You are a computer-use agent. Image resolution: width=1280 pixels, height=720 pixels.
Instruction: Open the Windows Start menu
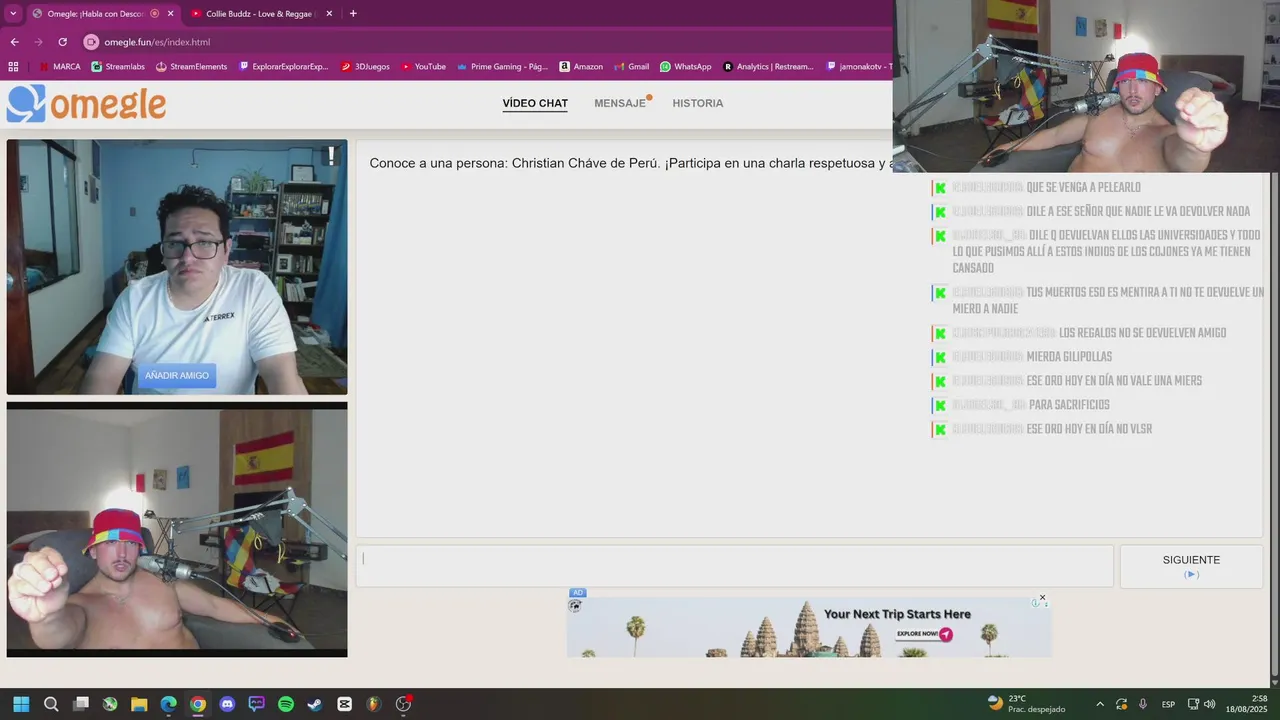21,704
